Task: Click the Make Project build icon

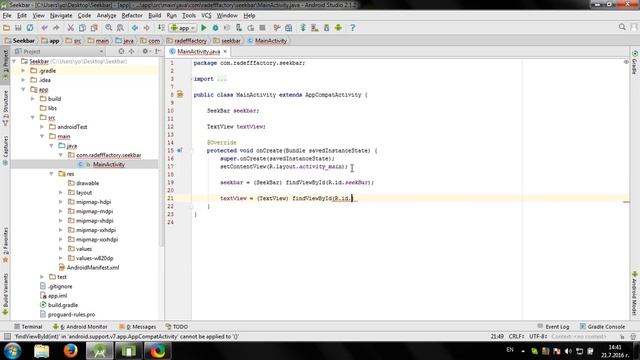Action: tap(161, 28)
